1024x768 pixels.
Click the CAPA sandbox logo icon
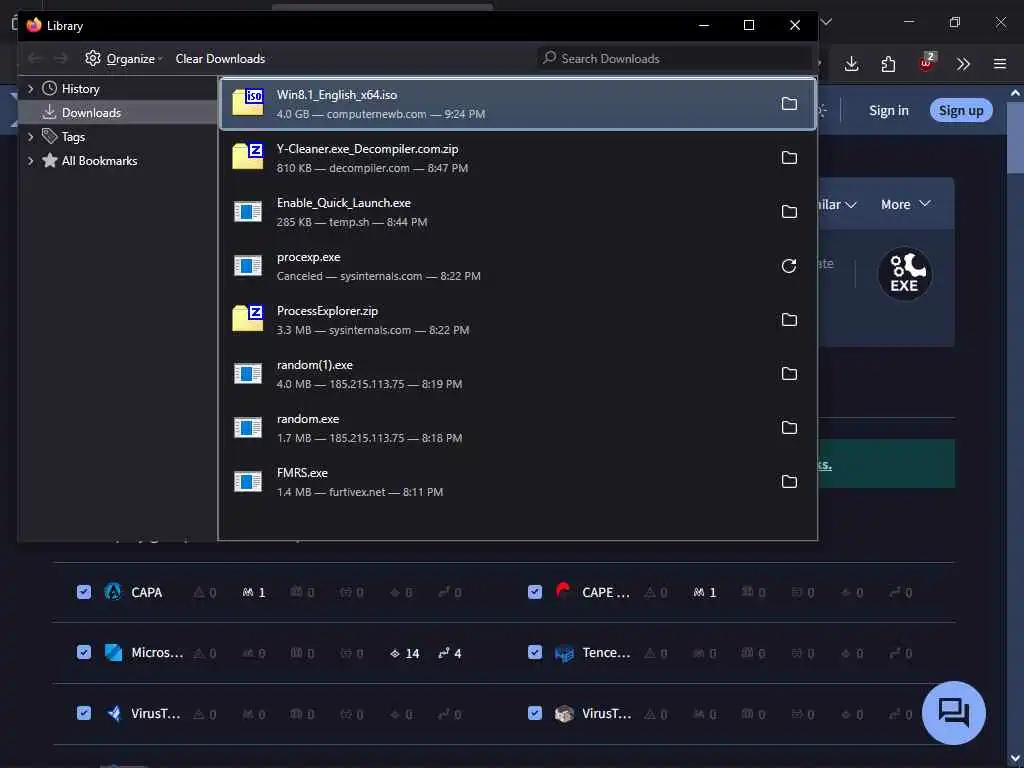click(113, 592)
